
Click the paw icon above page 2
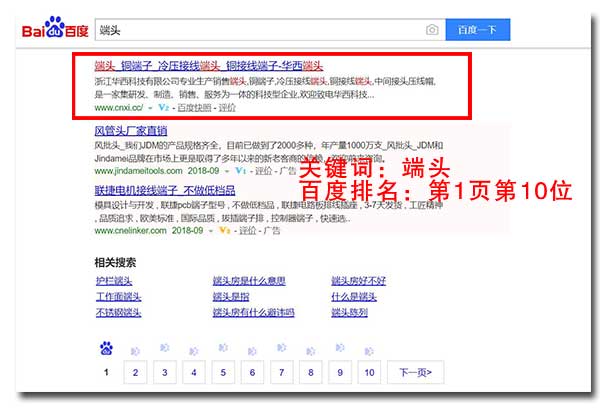[135, 351]
